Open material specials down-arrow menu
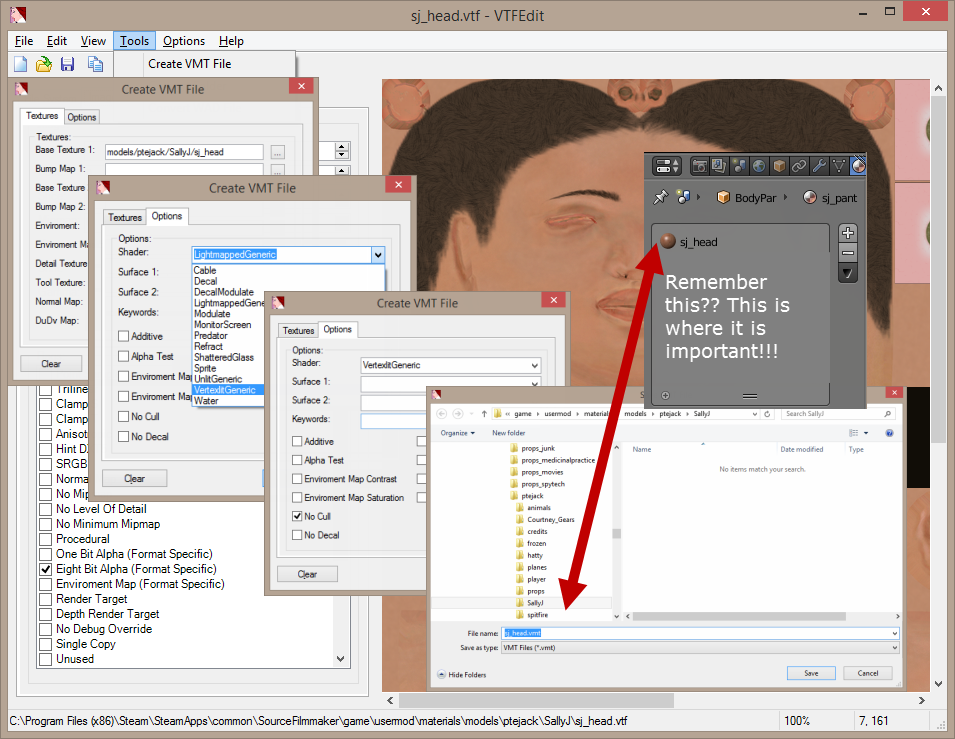This screenshot has width=955, height=739. click(848, 274)
